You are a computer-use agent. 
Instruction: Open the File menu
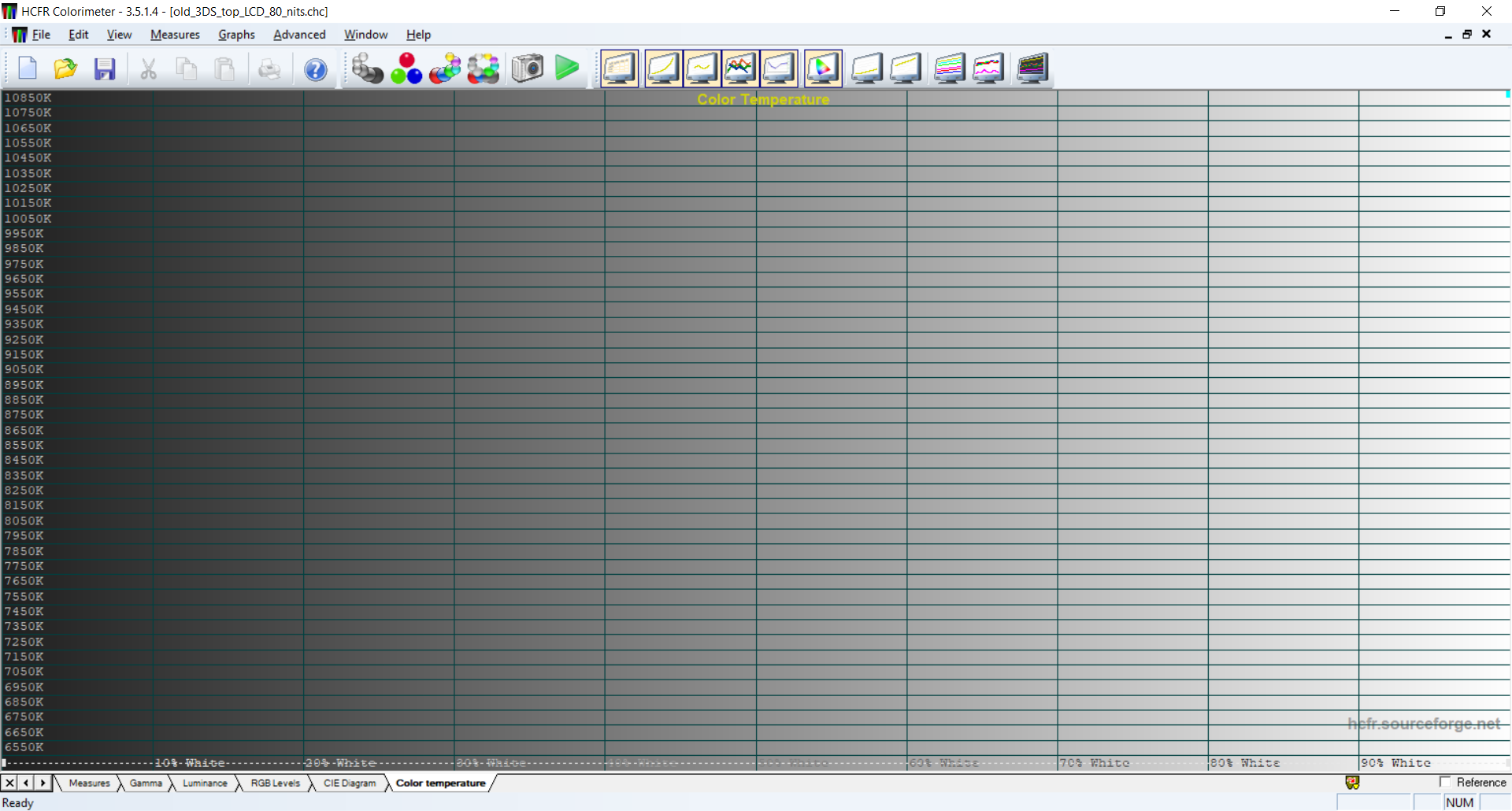(x=41, y=35)
